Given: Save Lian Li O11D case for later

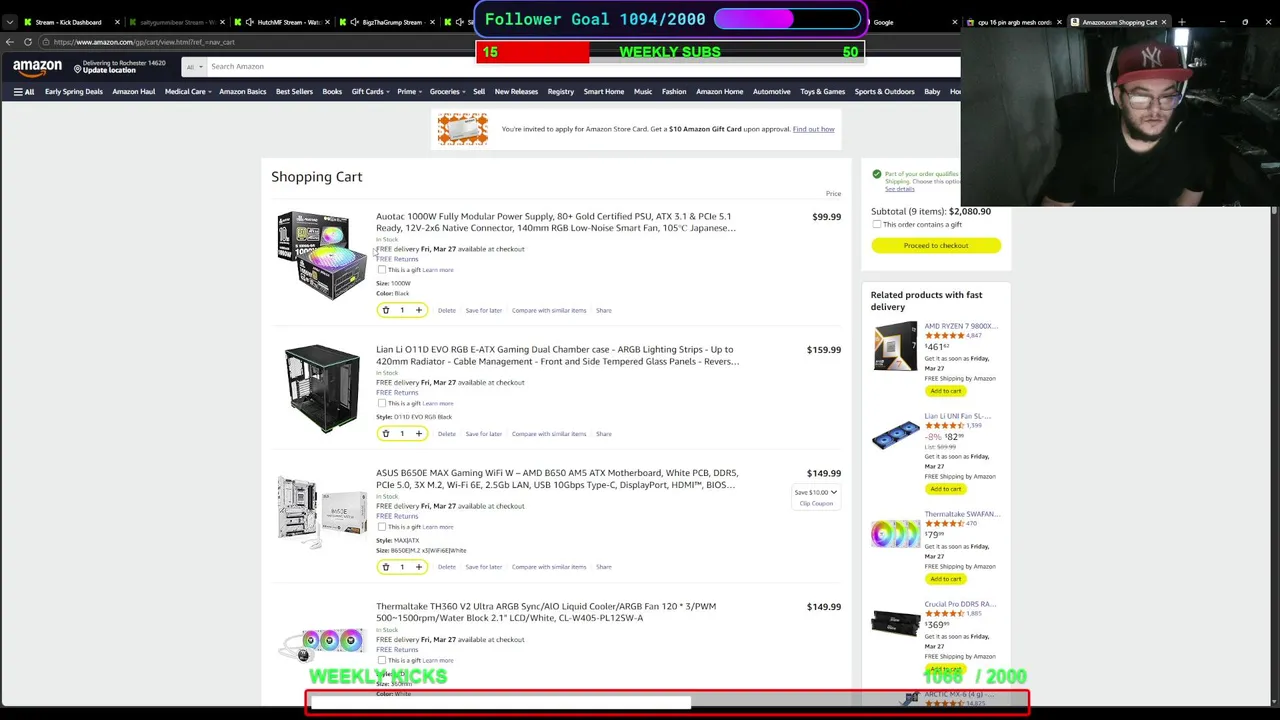Looking at the screenshot, I should tap(483, 434).
